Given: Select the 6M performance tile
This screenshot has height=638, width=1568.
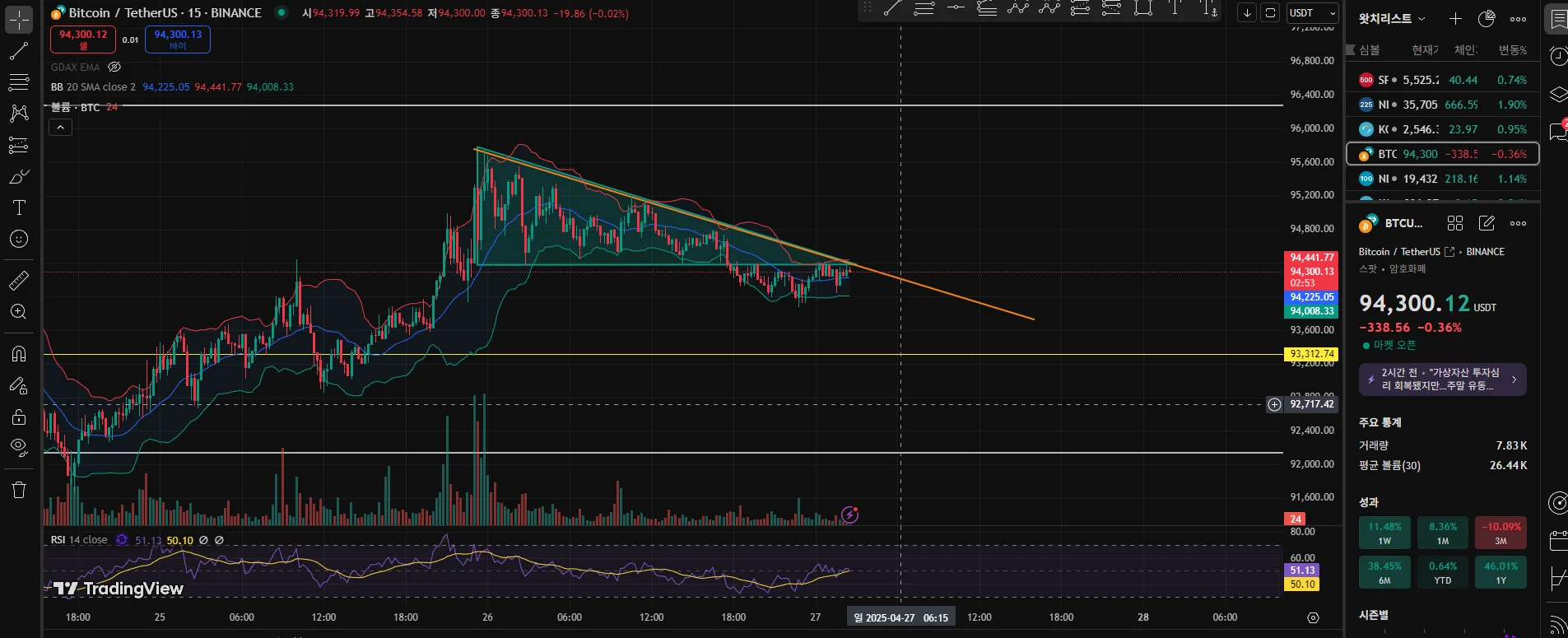Looking at the screenshot, I should (1384, 572).
